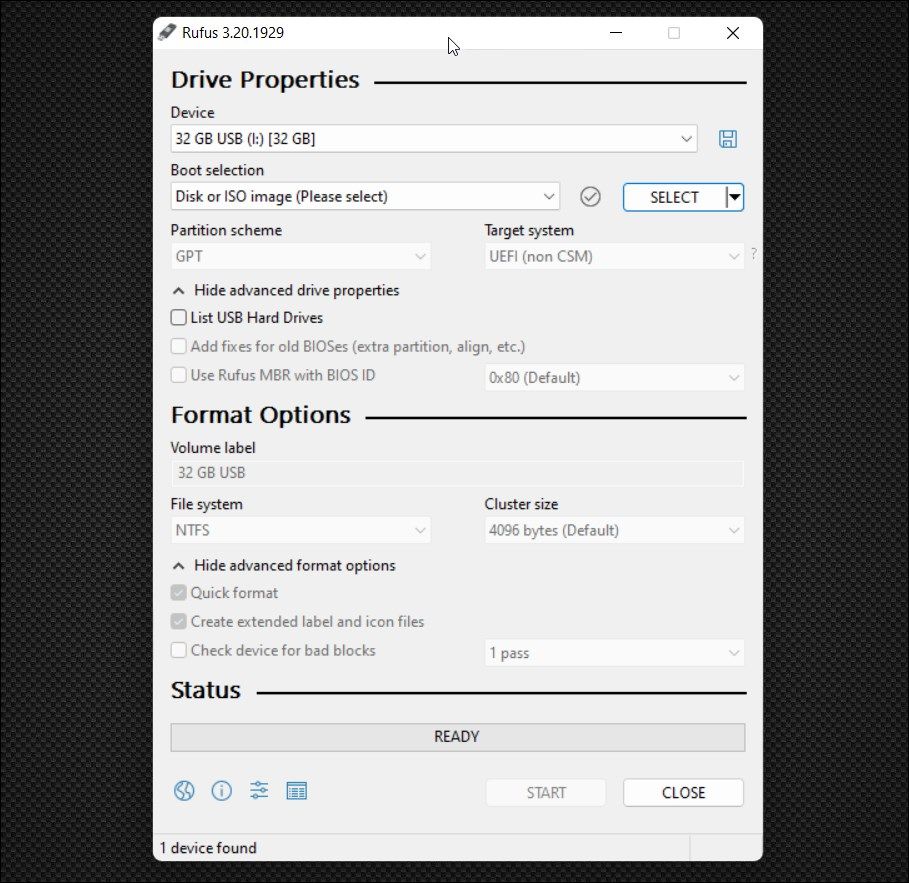Click the CLOSE button
This screenshot has width=909, height=883.
(683, 793)
